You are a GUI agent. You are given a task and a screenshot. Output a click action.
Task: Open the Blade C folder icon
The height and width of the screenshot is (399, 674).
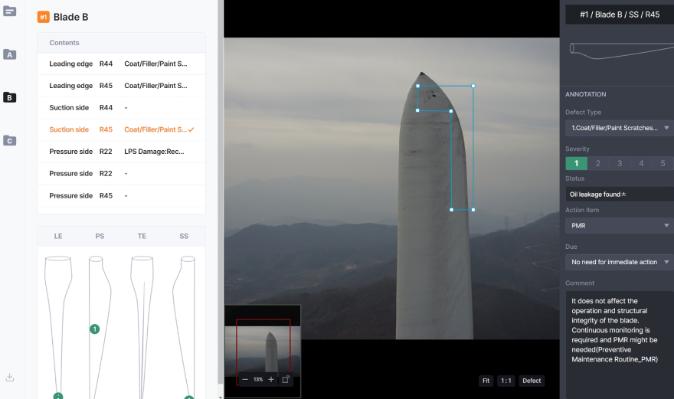[9, 141]
